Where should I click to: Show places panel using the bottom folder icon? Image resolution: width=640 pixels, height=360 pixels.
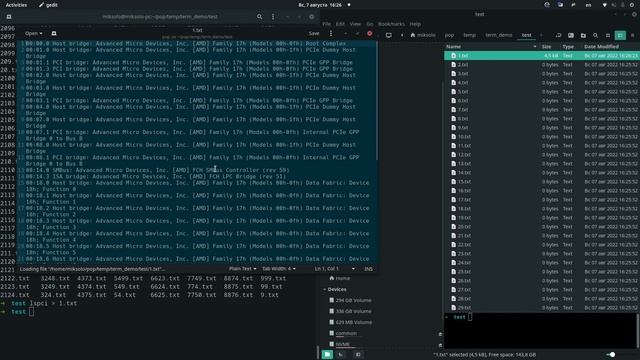[327, 354]
